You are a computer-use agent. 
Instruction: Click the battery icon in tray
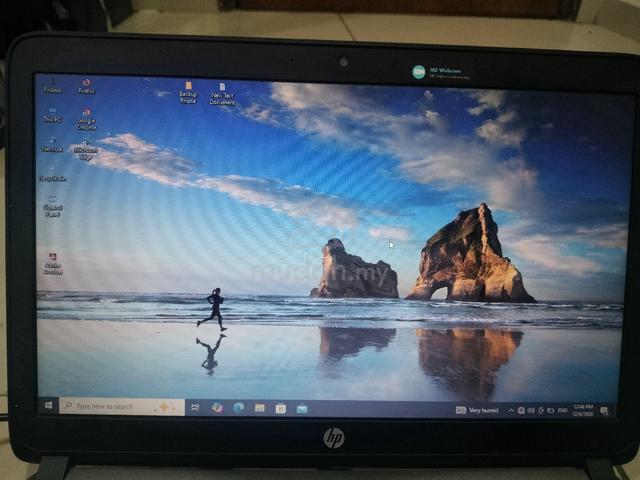coord(551,410)
